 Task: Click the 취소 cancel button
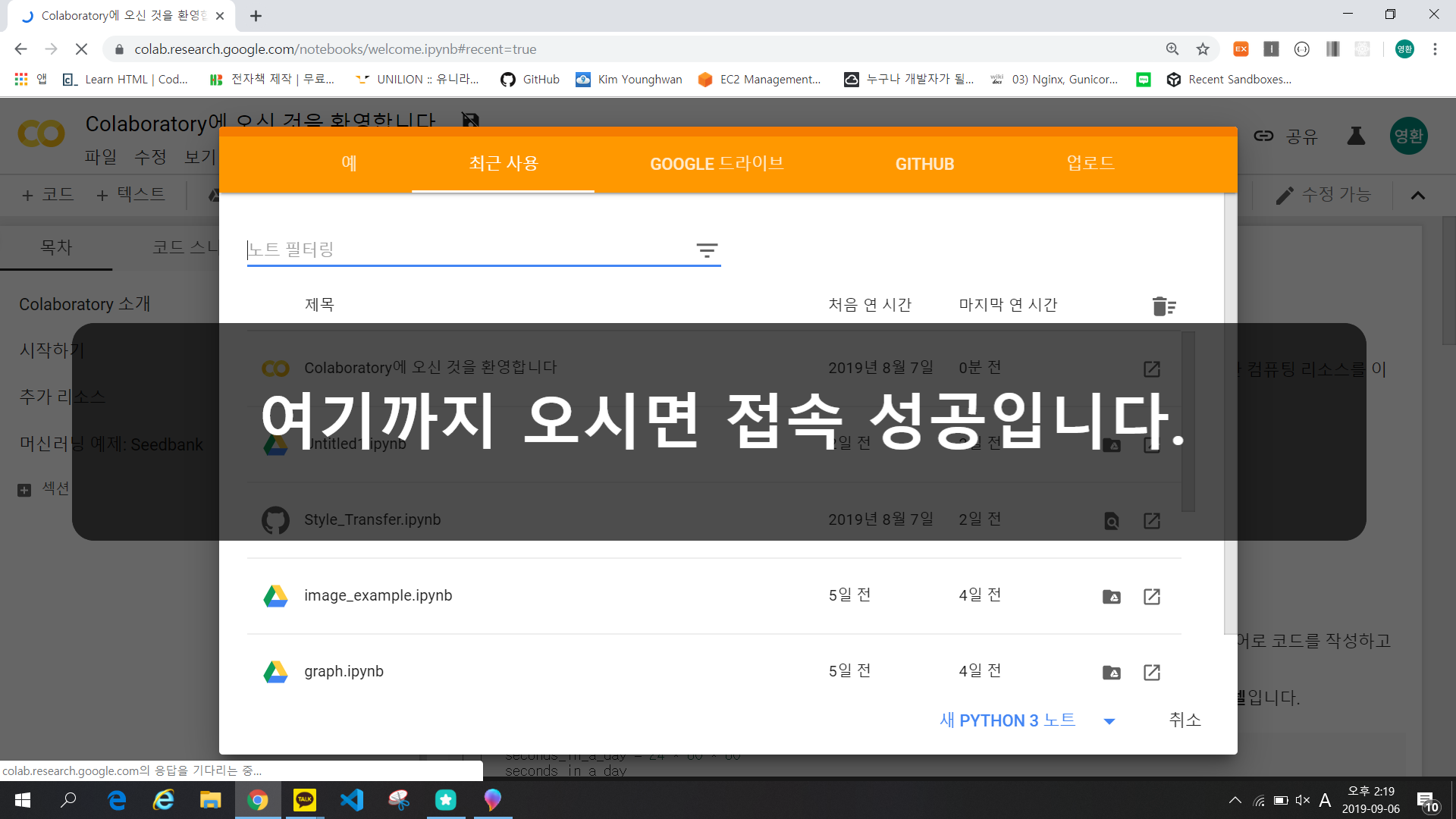pyautogui.click(x=1185, y=720)
